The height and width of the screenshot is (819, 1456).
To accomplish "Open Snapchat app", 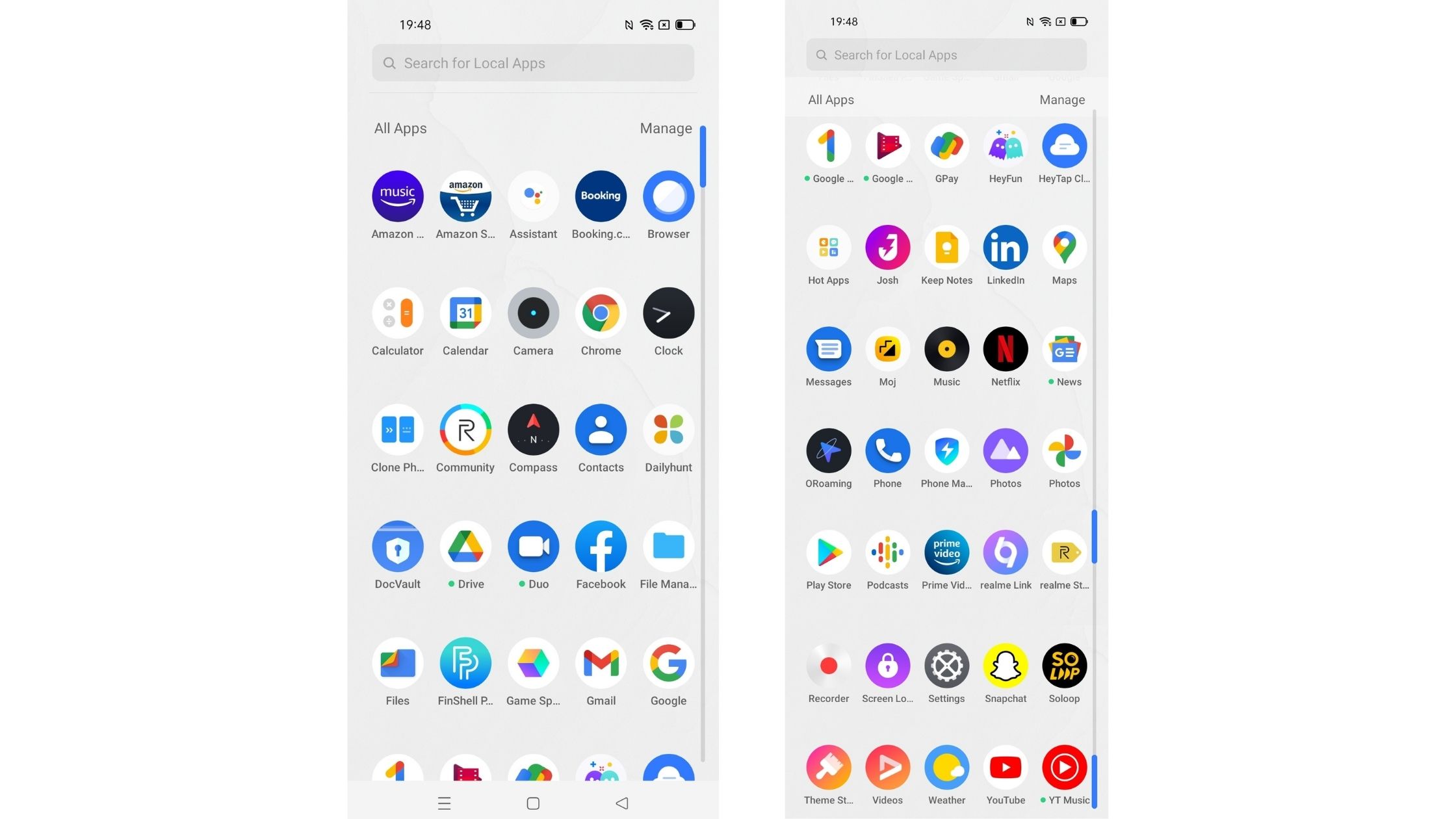I will coord(1005,666).
